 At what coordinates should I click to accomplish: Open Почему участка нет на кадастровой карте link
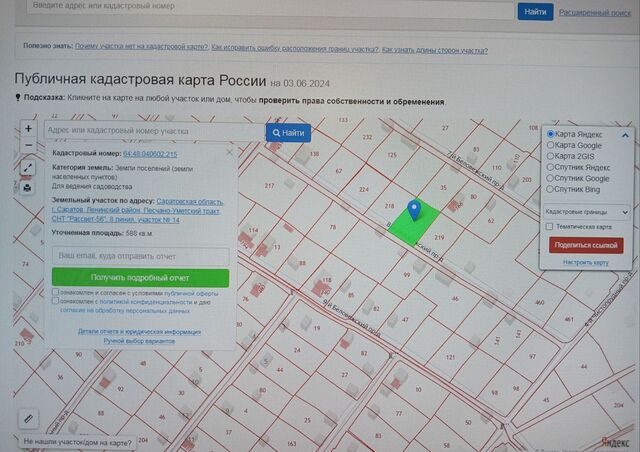141,47
